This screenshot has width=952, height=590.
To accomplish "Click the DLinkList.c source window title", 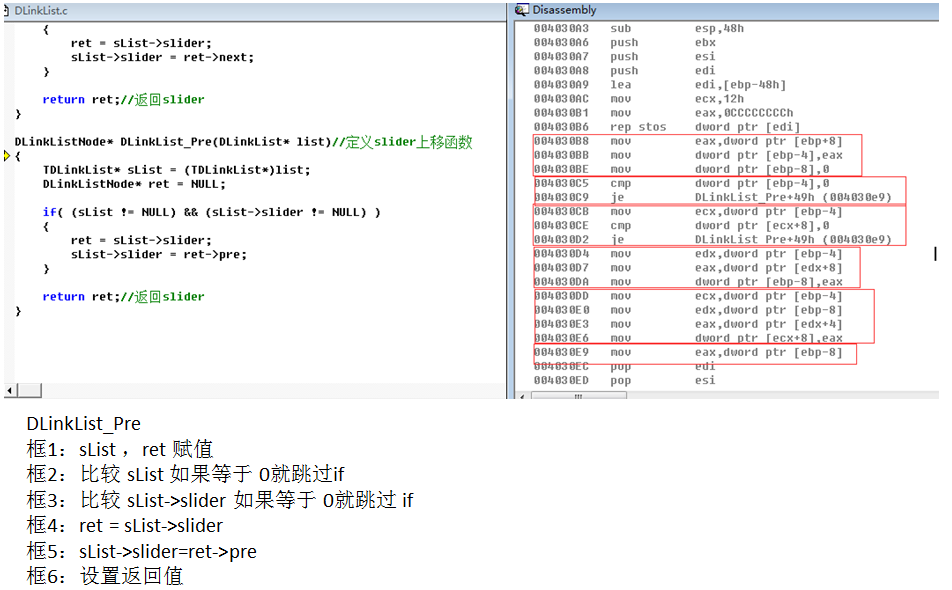I will [x=41, y=11].
